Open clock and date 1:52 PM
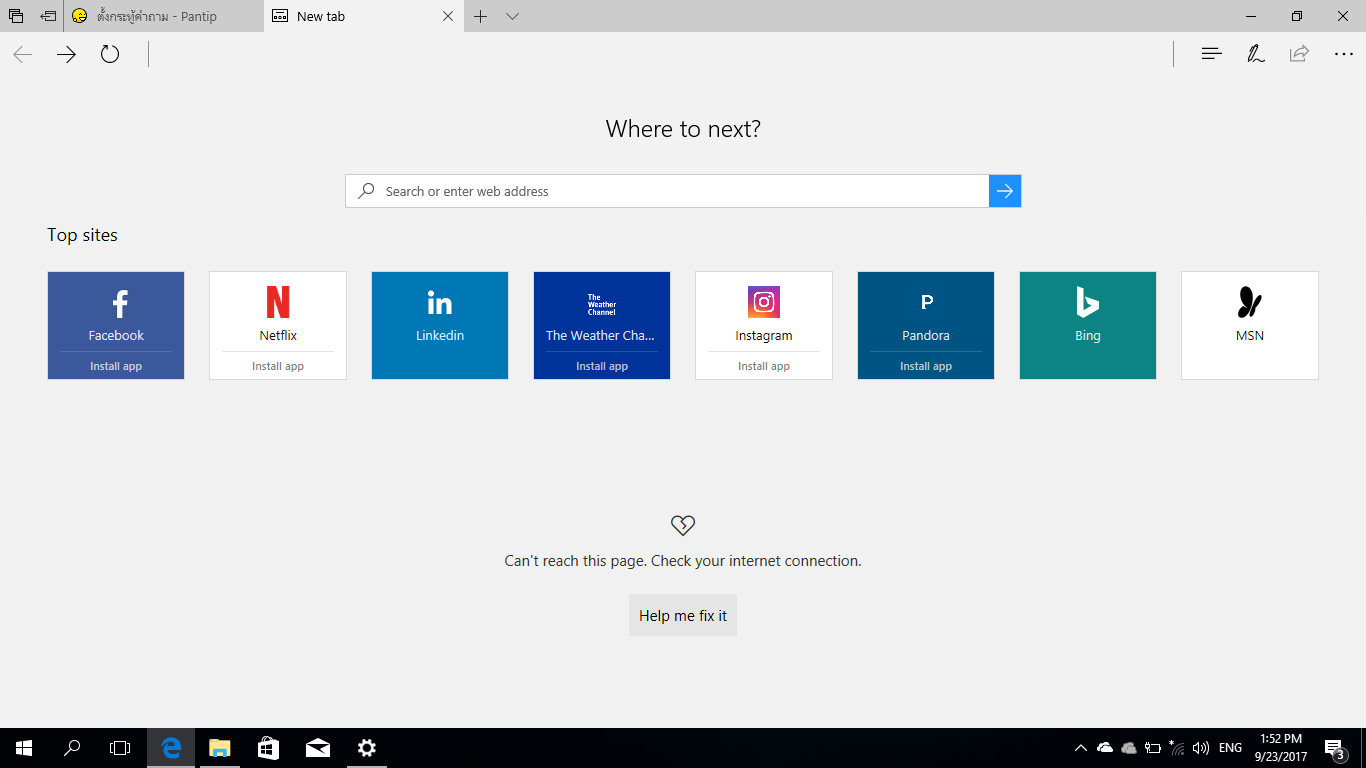 point(1281,748)
